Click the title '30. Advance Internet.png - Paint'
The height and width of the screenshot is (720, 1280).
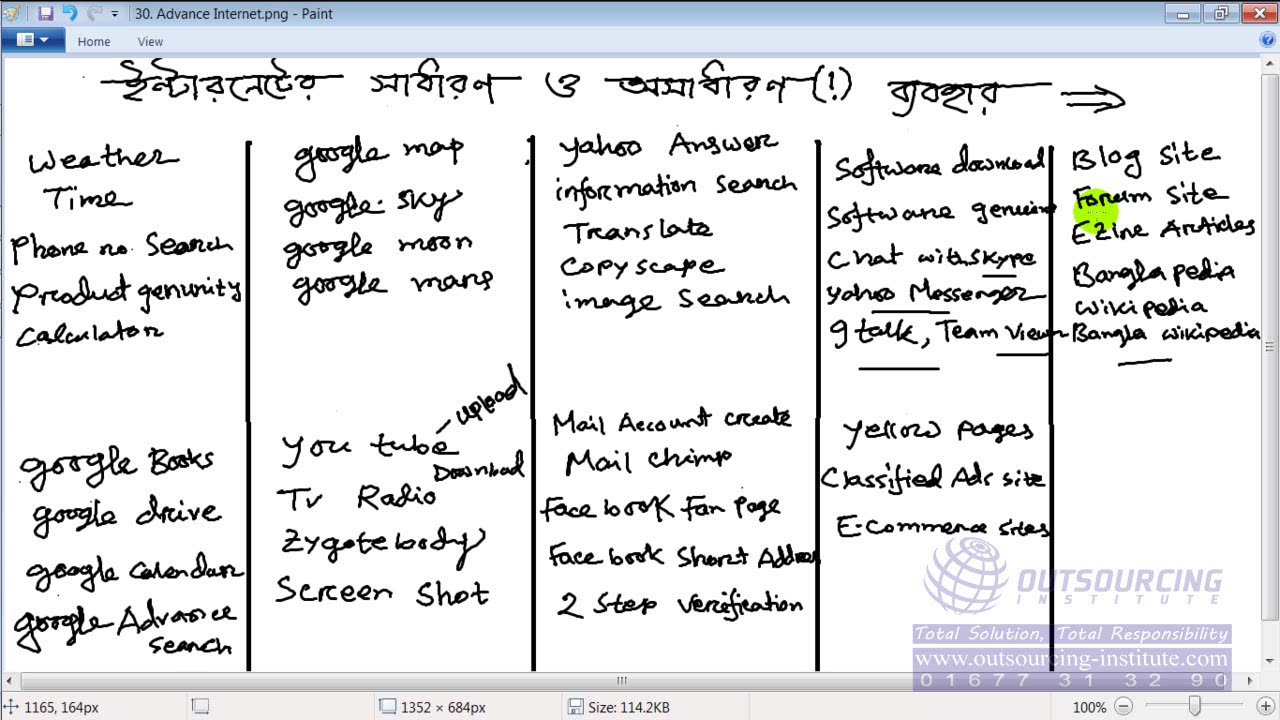[x=233, y=14]
